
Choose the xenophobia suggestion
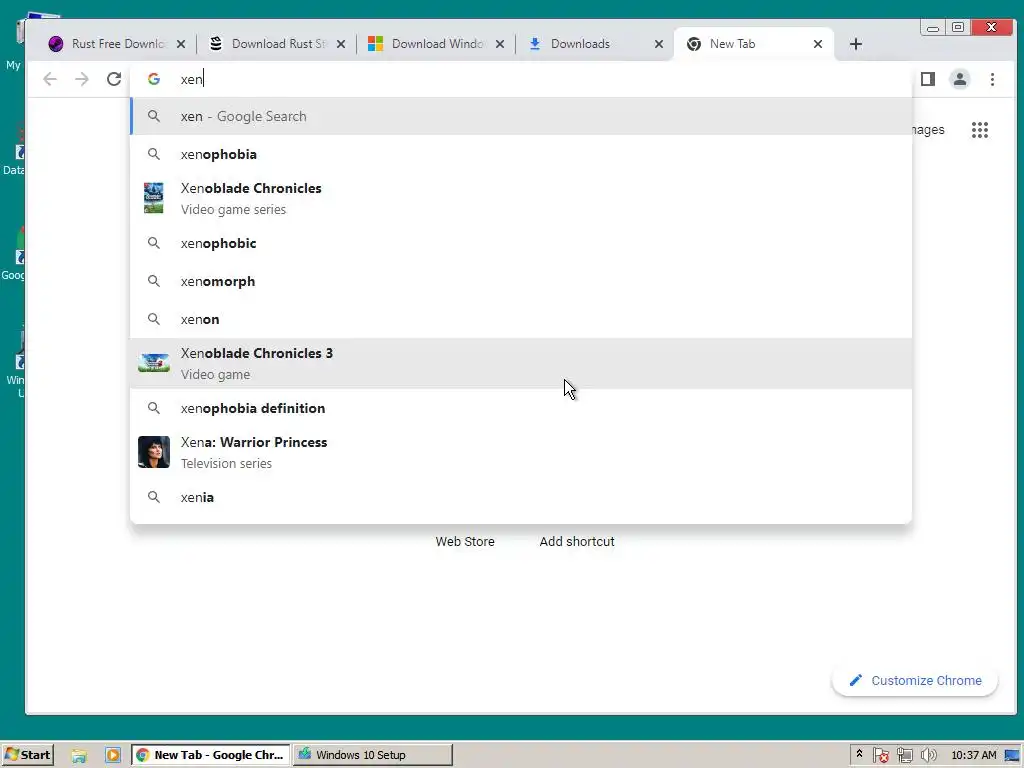point(520,154)
